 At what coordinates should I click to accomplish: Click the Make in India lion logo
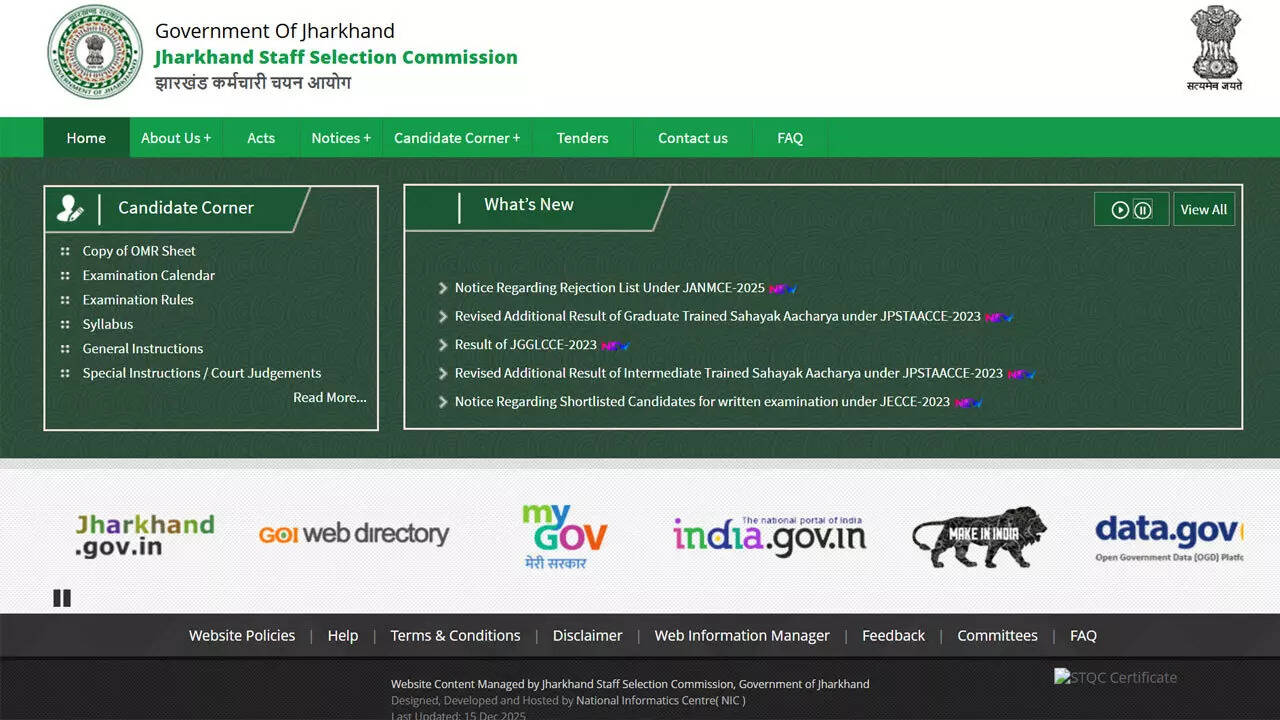pyautogui.click(x=979, y=538)
